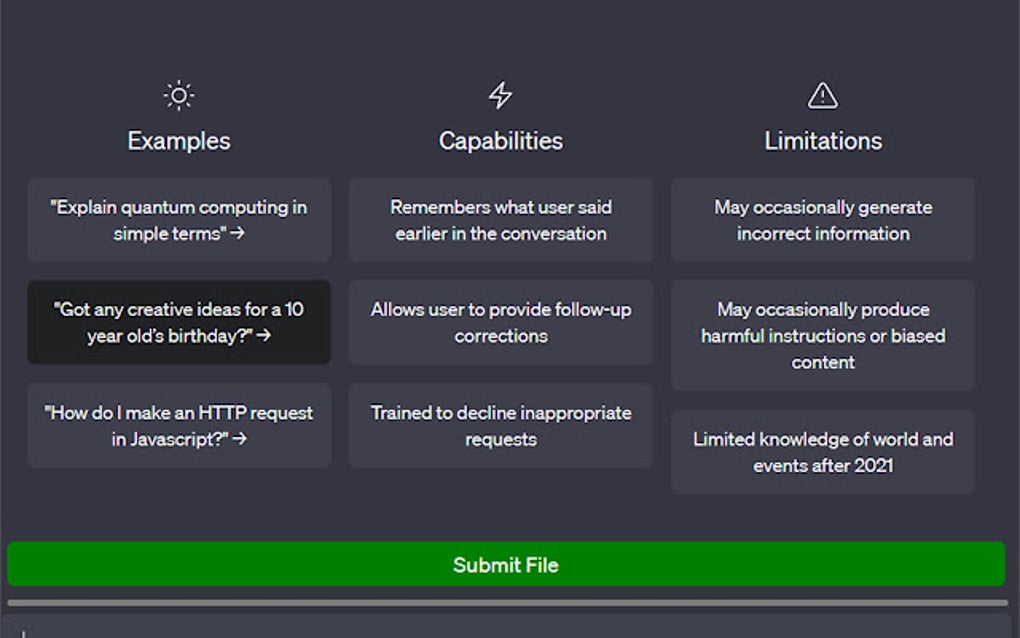Click 'Limited knowledge of world' limitation card
The width and height of the screenshot is (1020, 638).
pyautogui.click(x=823, y=451)
